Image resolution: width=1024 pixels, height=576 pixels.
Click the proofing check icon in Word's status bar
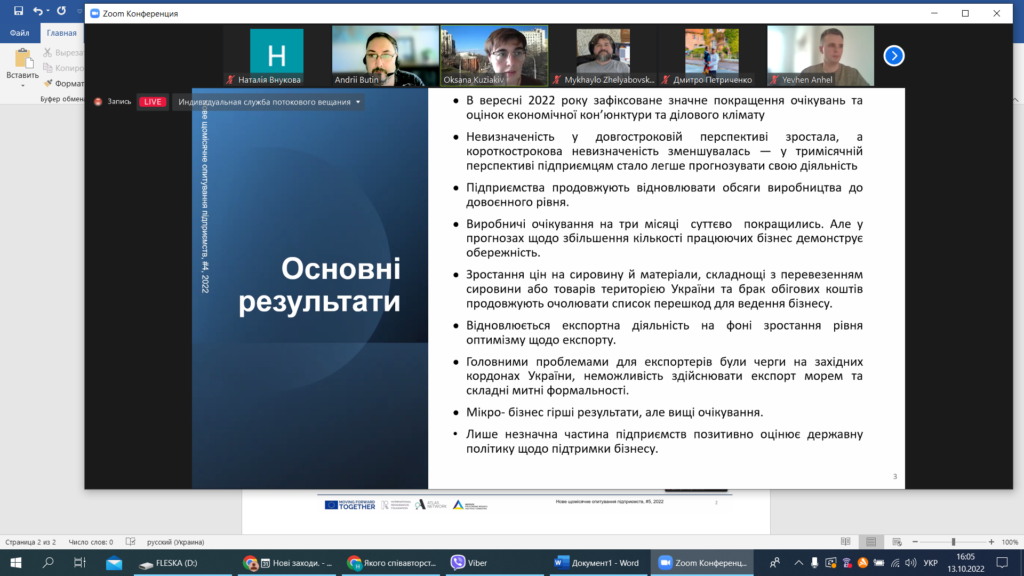coord(131,541)
